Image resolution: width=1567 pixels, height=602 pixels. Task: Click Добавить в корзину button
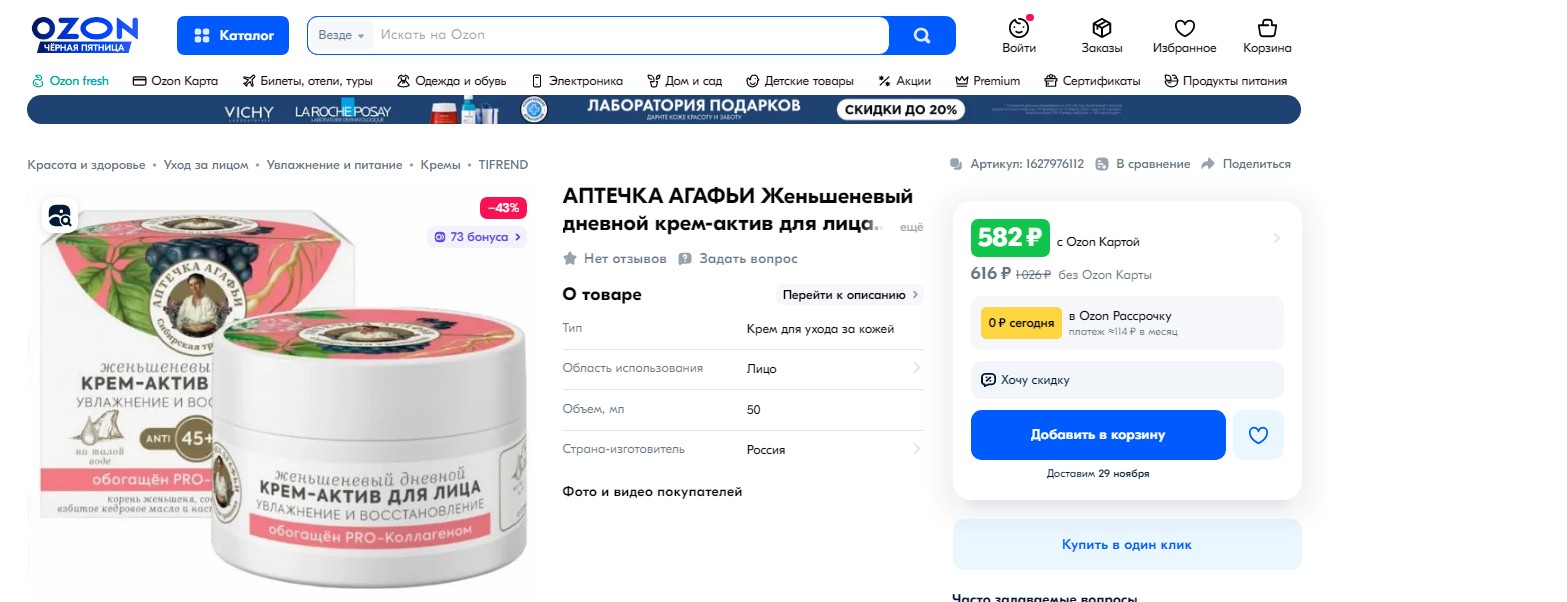click(1097, 435)
